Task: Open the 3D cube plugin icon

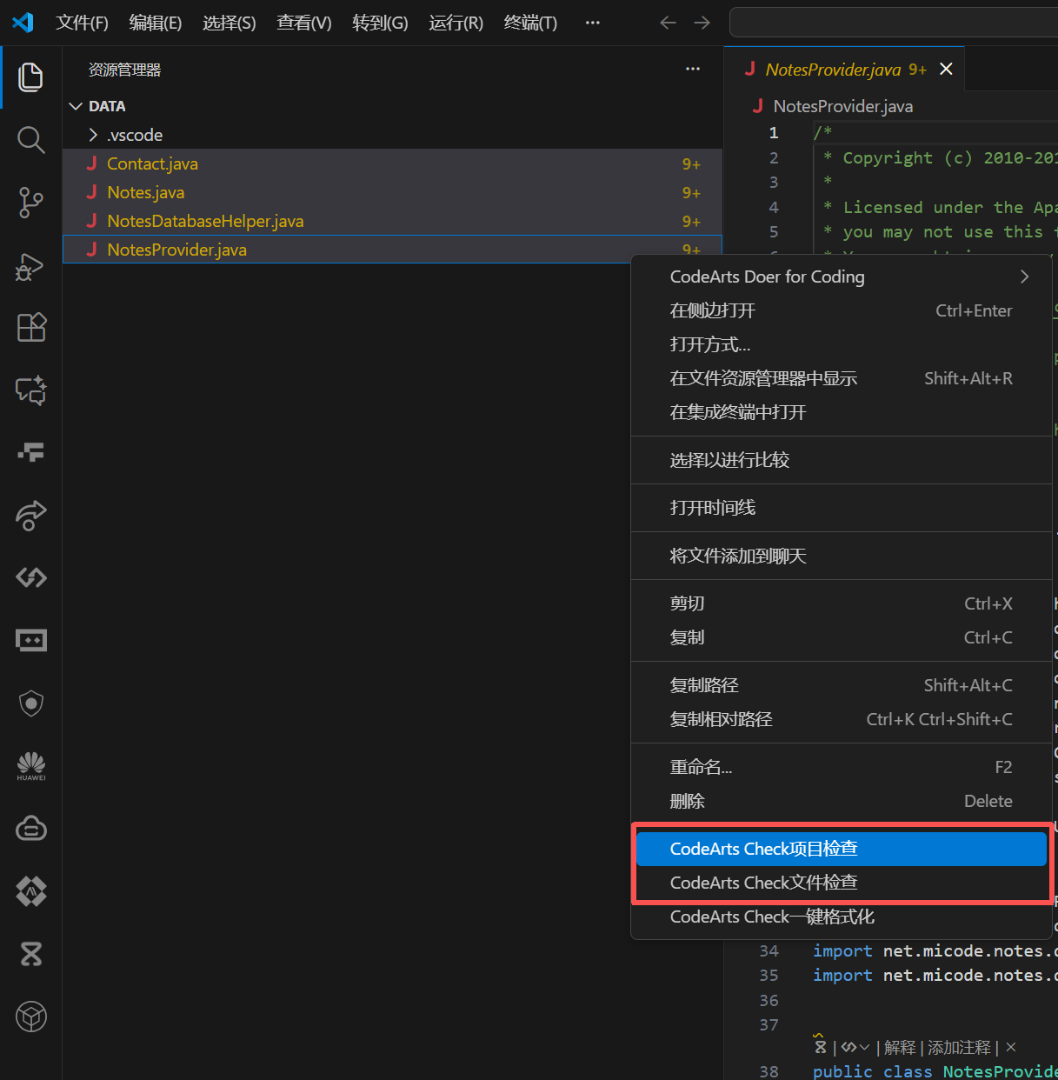Action: click(31, 1017)
